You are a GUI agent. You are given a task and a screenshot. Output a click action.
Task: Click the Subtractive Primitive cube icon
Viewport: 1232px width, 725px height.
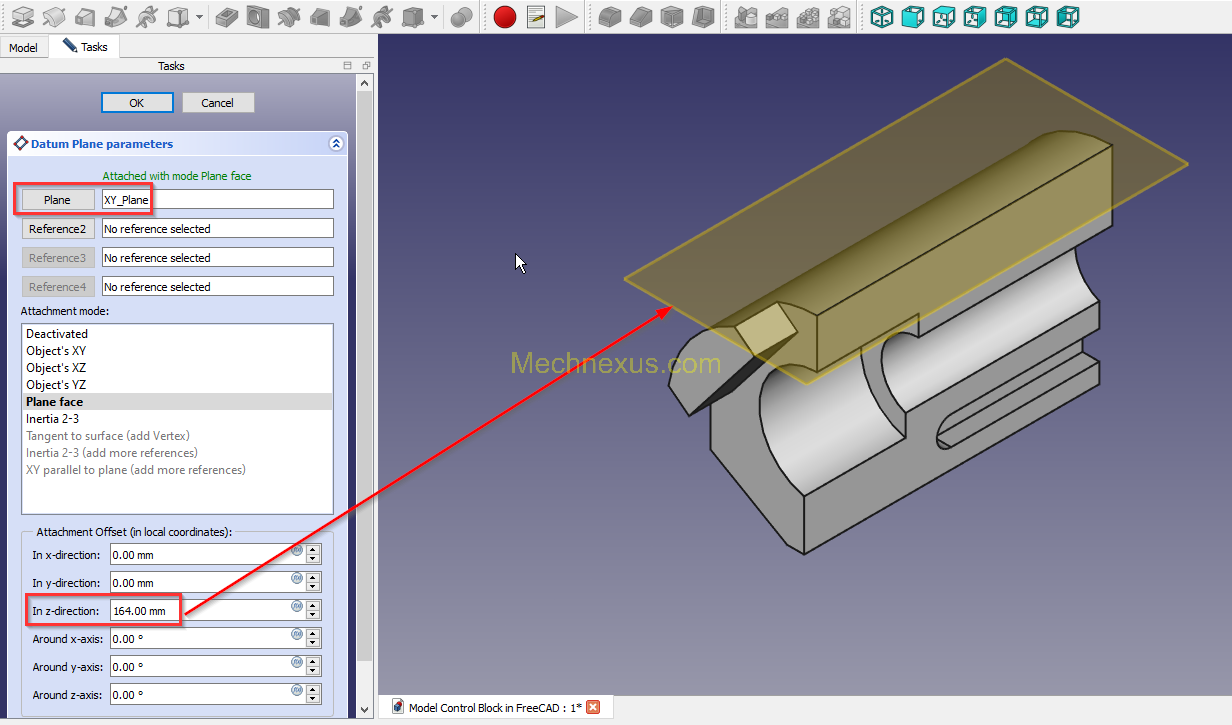412,16
